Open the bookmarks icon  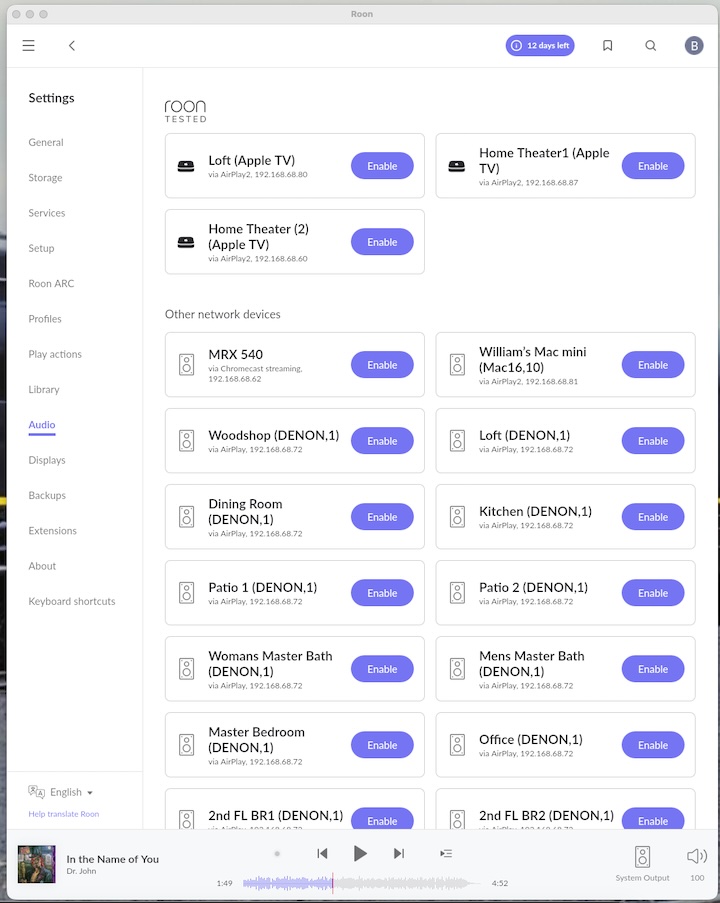pos(607,46)
